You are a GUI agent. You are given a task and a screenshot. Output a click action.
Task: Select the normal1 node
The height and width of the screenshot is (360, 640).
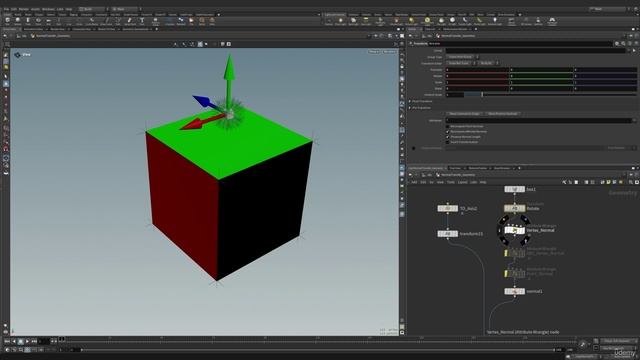tap(514, 291)
